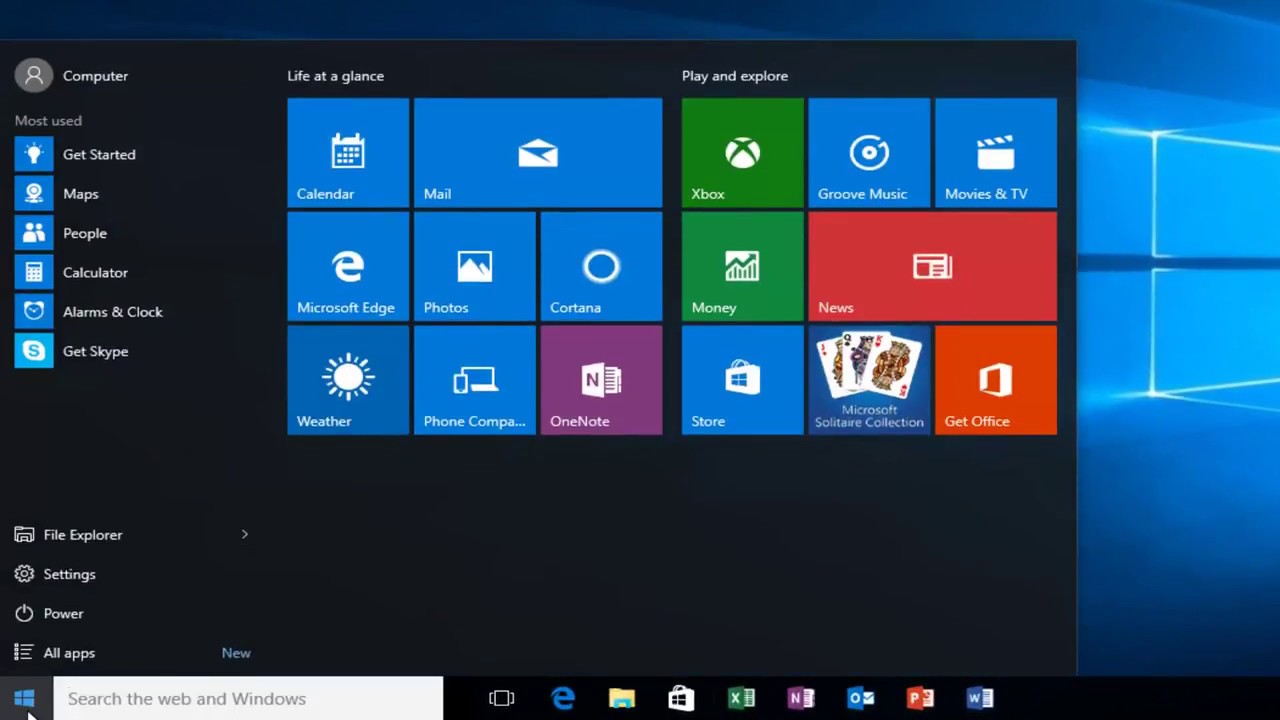Launch Outlook from the taskbar
This screenshot has height=720, width=1280.
click(860, 698)
